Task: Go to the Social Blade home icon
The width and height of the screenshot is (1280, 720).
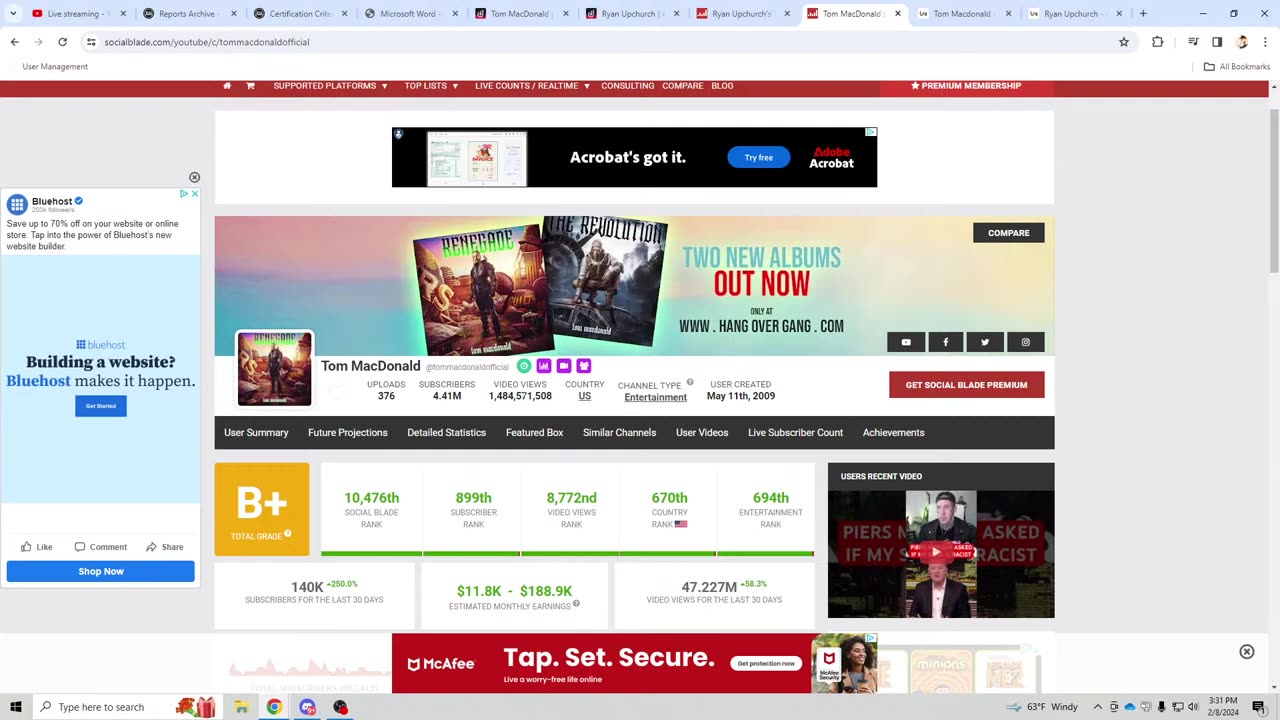Action: (x=227, y=86)
